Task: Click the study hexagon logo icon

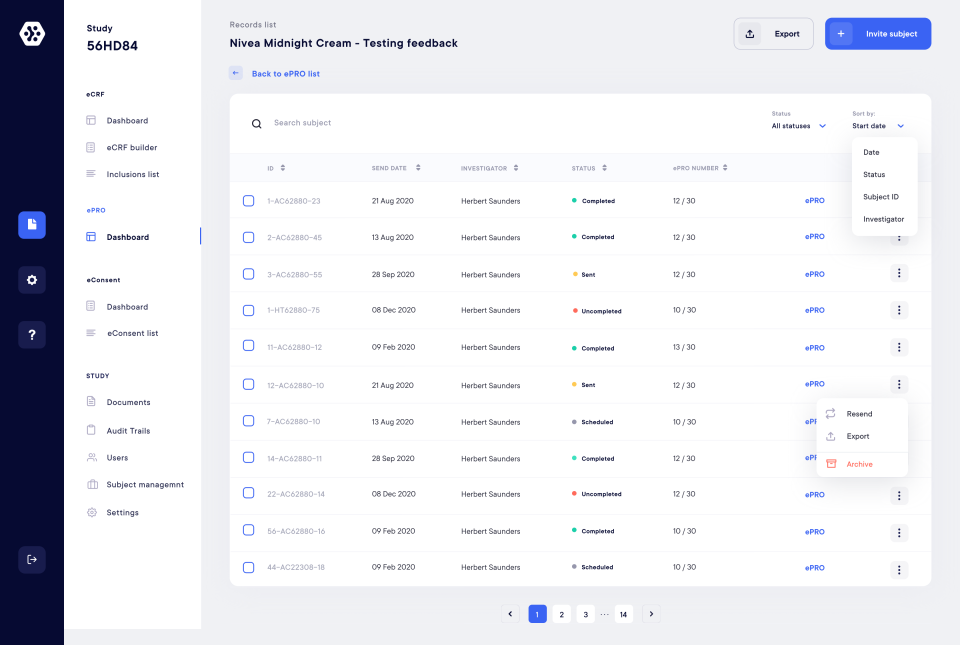Action: 32,33
